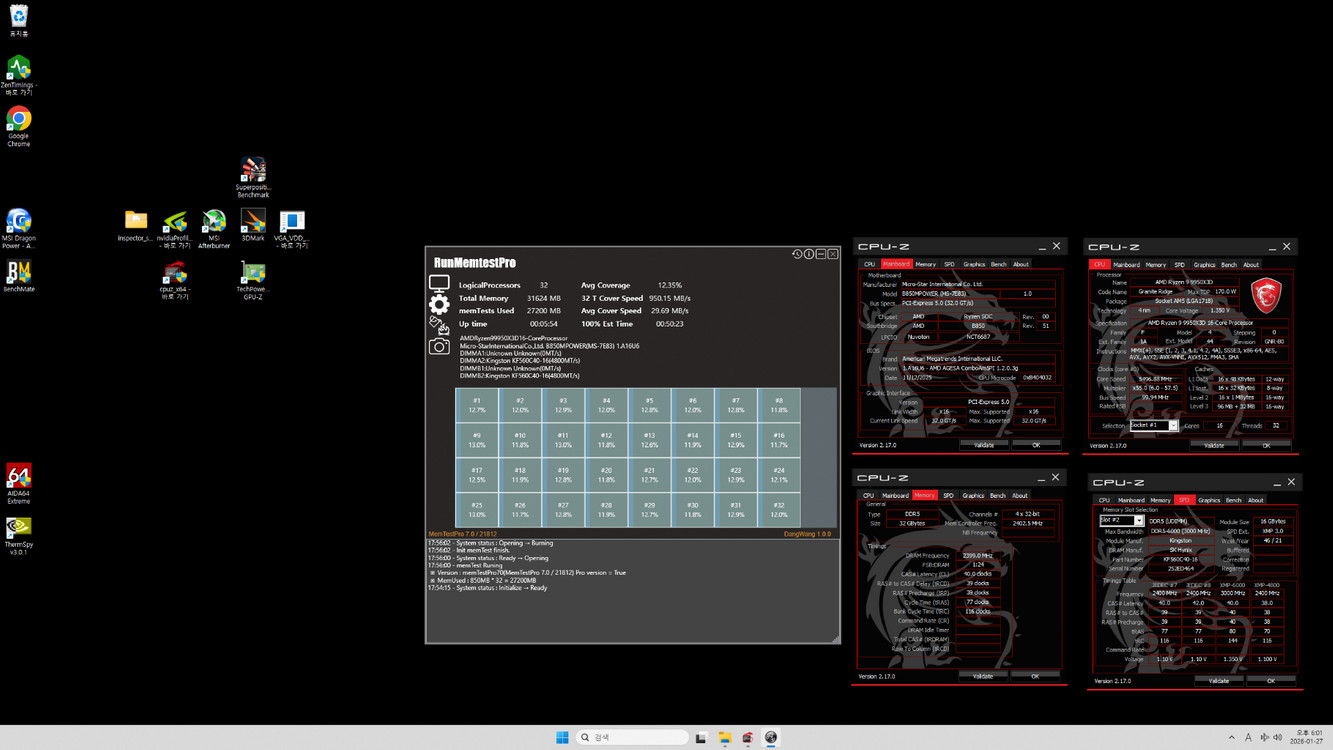Click OK in the CPU-Z CPU window

[1266, 446]
